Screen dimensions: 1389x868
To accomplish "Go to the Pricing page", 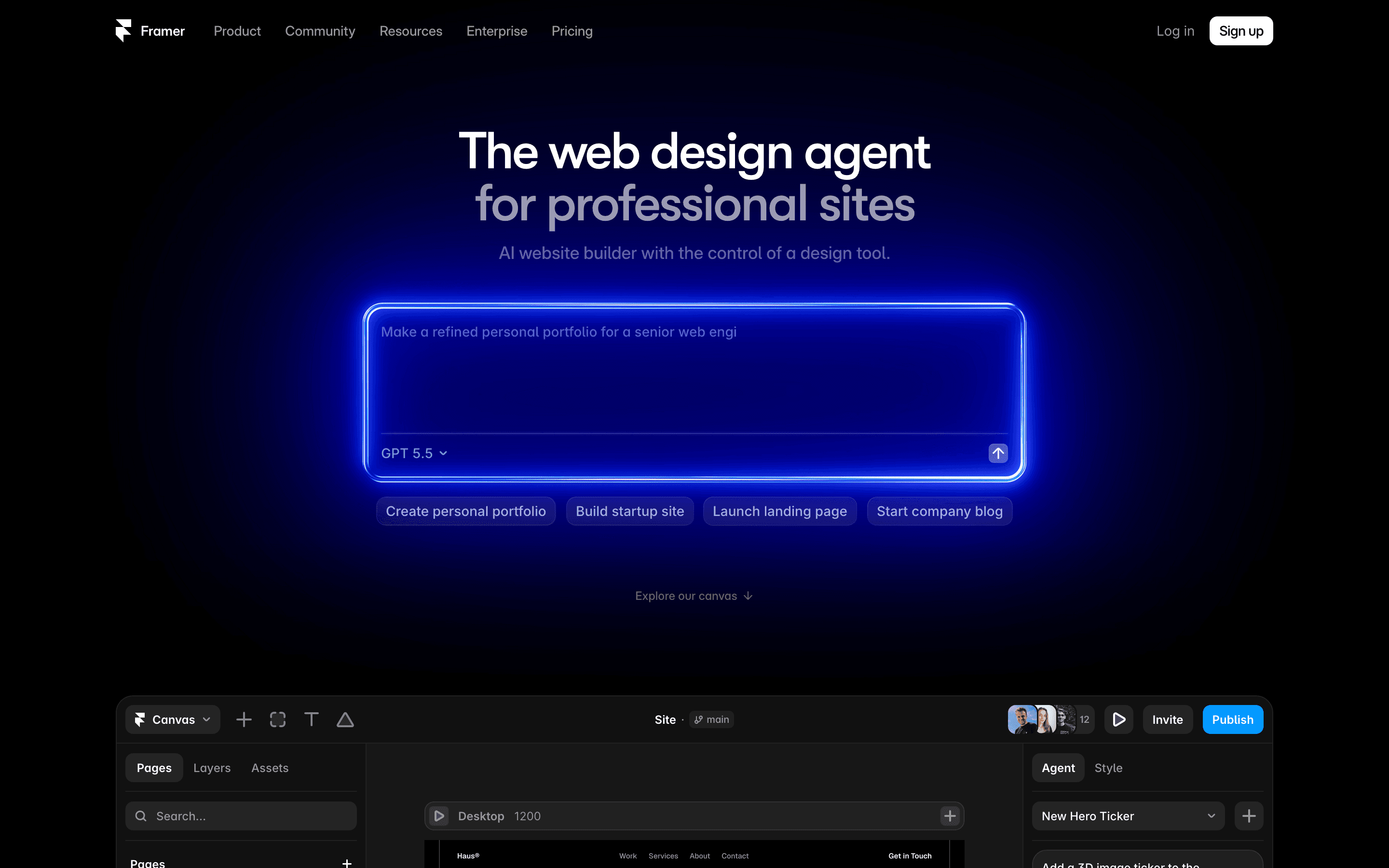I will [572, 31].
